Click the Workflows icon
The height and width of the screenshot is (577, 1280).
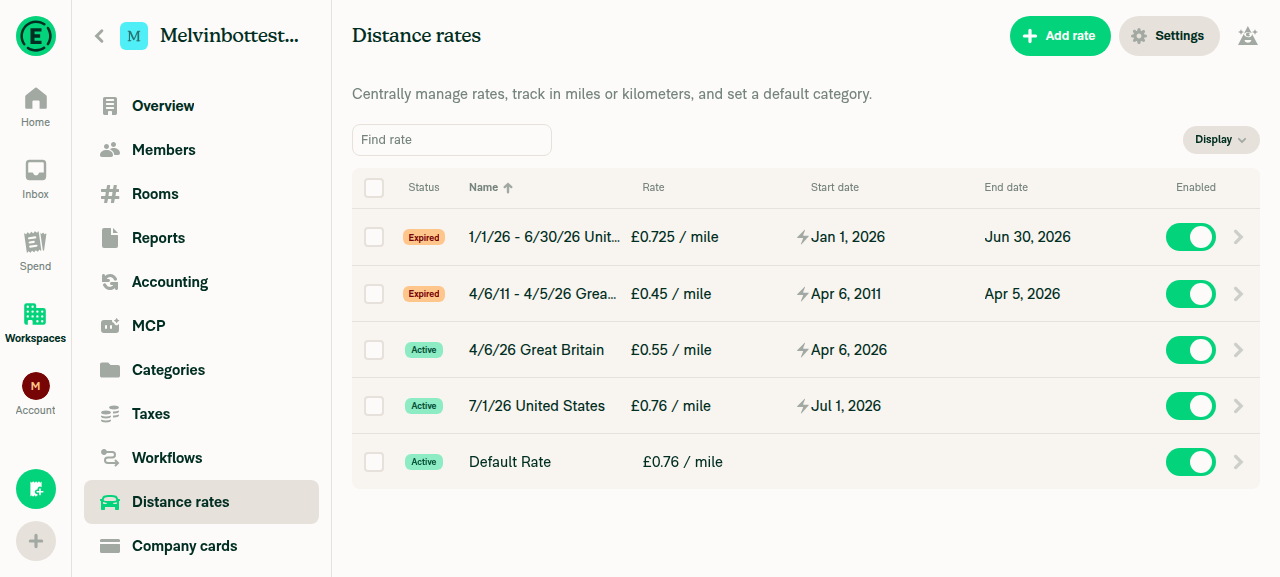110,458
